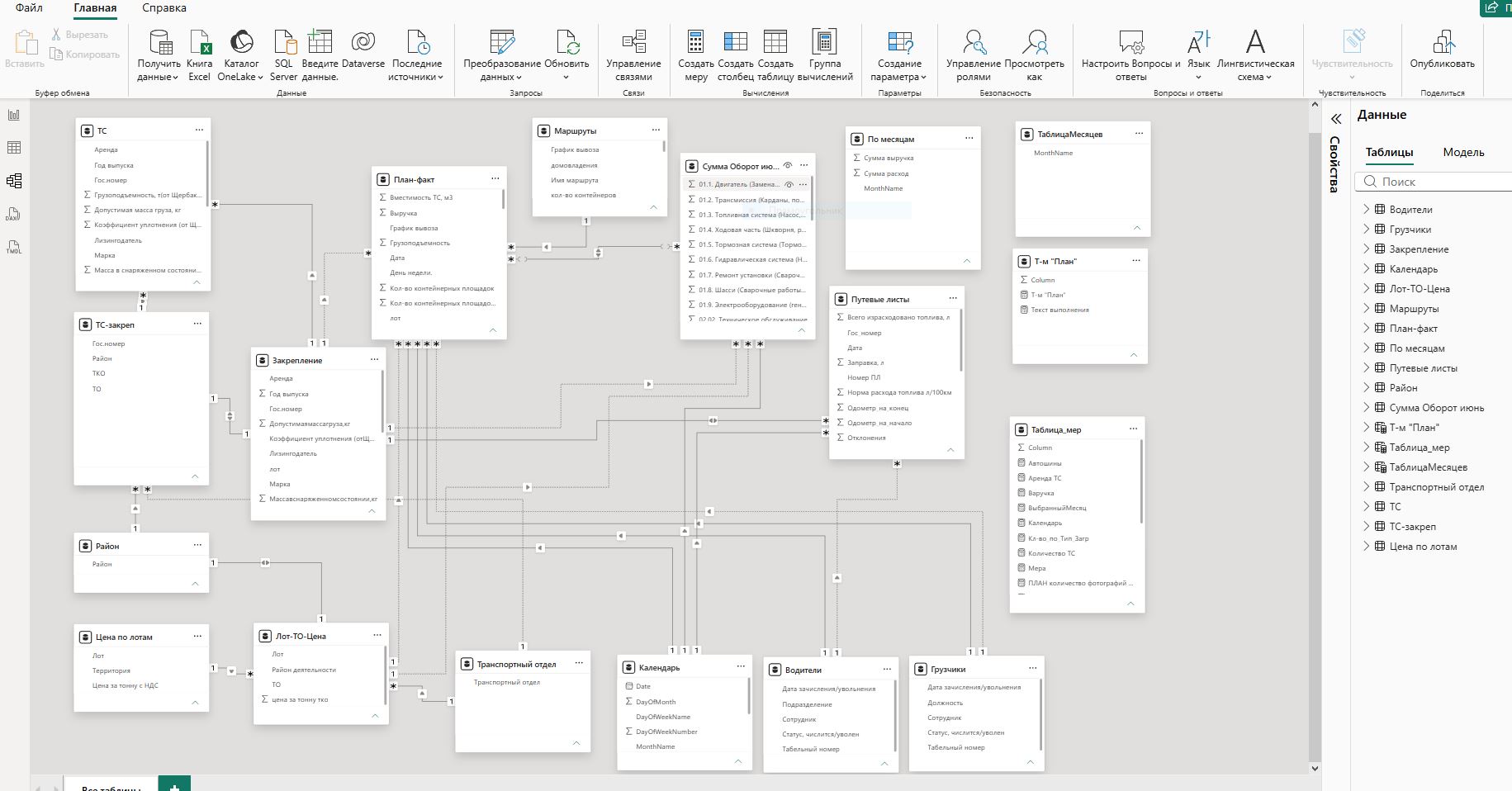Viewport: 1512px width, 791px height.
Task: Launch Преобразование данных
Action: tap(502, 55)
